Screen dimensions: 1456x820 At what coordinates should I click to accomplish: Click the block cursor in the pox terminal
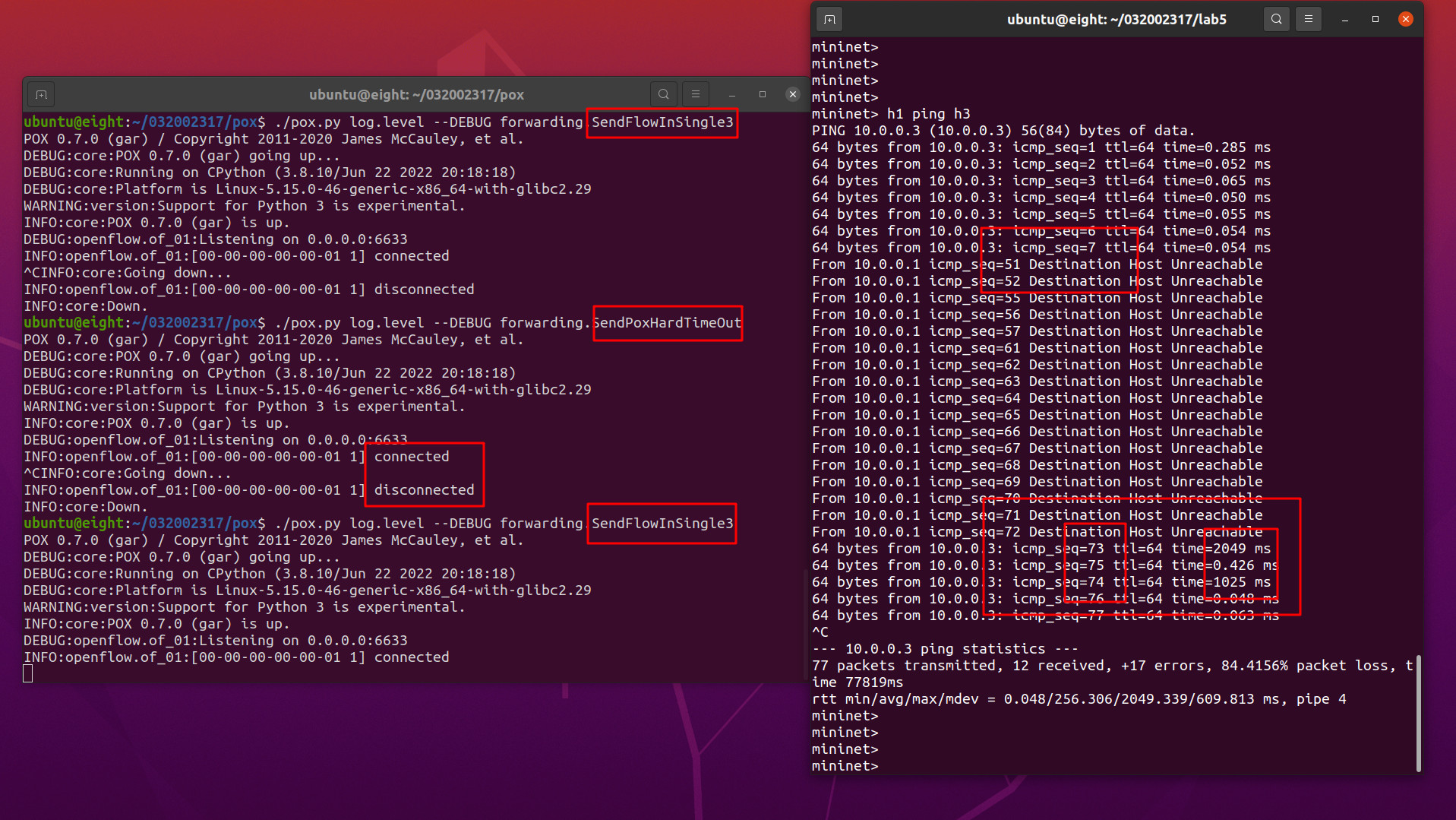tap(28, 673)
